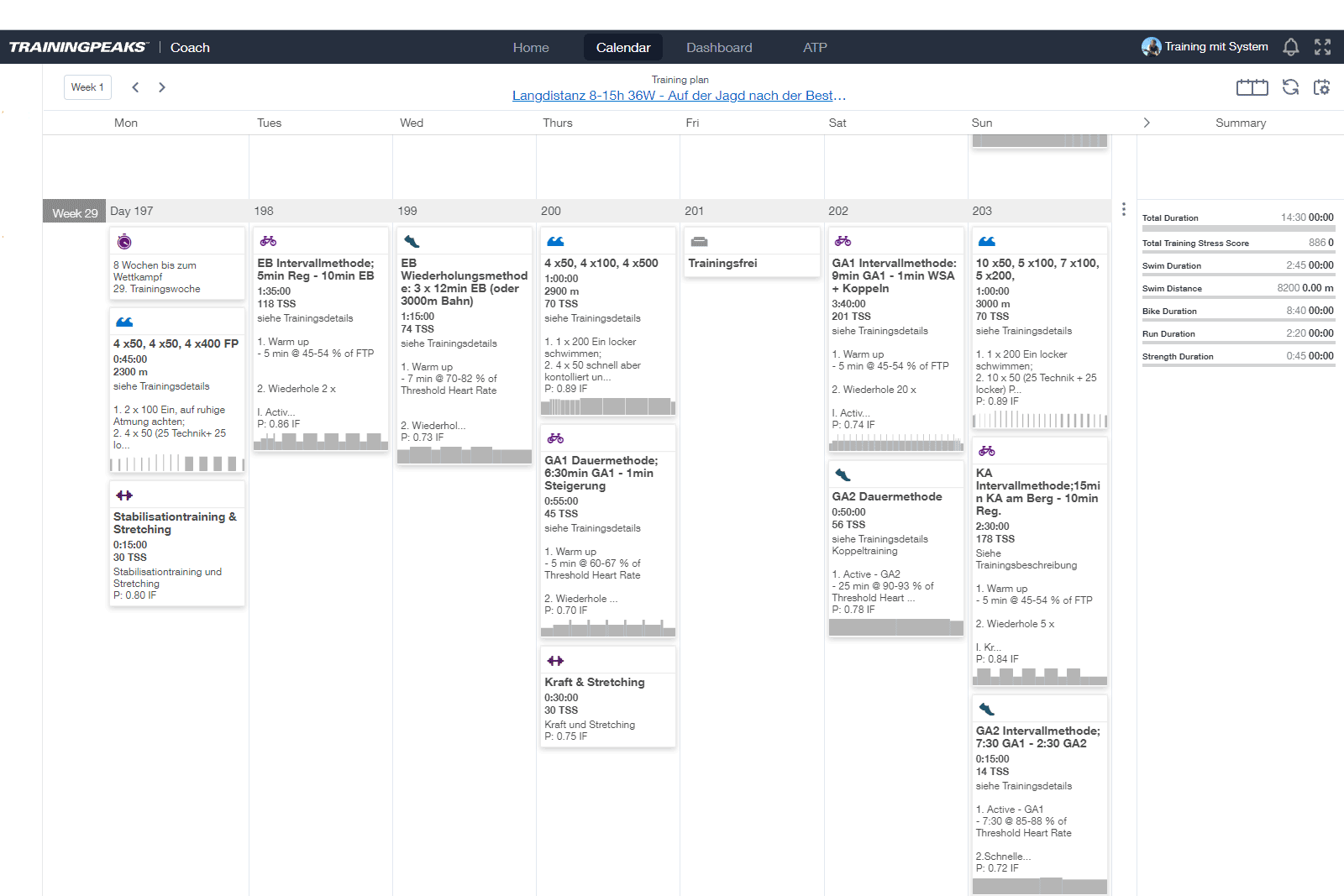The height and width of the screenshot is (896, 1344).
Task: Open the Langdistanz 8-15h training plan link
Action: point(679,96)
